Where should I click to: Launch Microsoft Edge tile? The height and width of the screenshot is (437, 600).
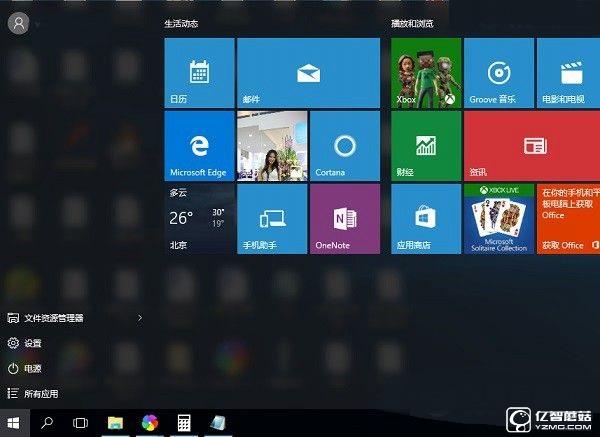click(199, 146)
